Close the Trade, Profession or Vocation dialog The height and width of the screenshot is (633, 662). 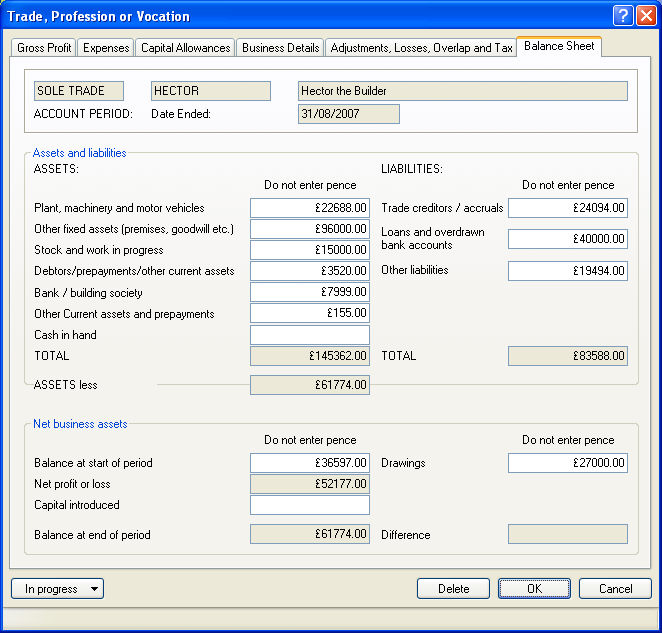coord(645,16)
